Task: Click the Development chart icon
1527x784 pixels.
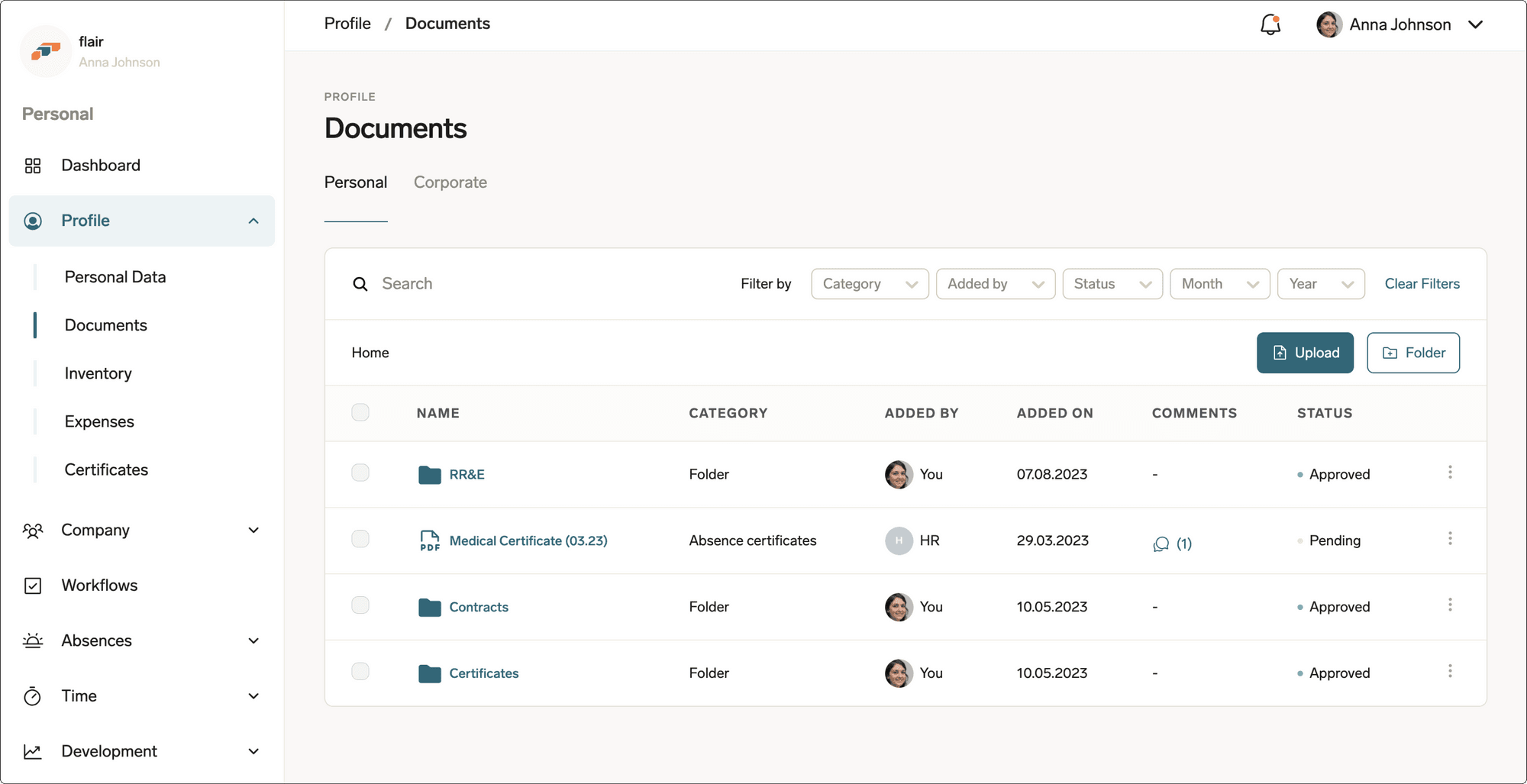Action: 33,751
